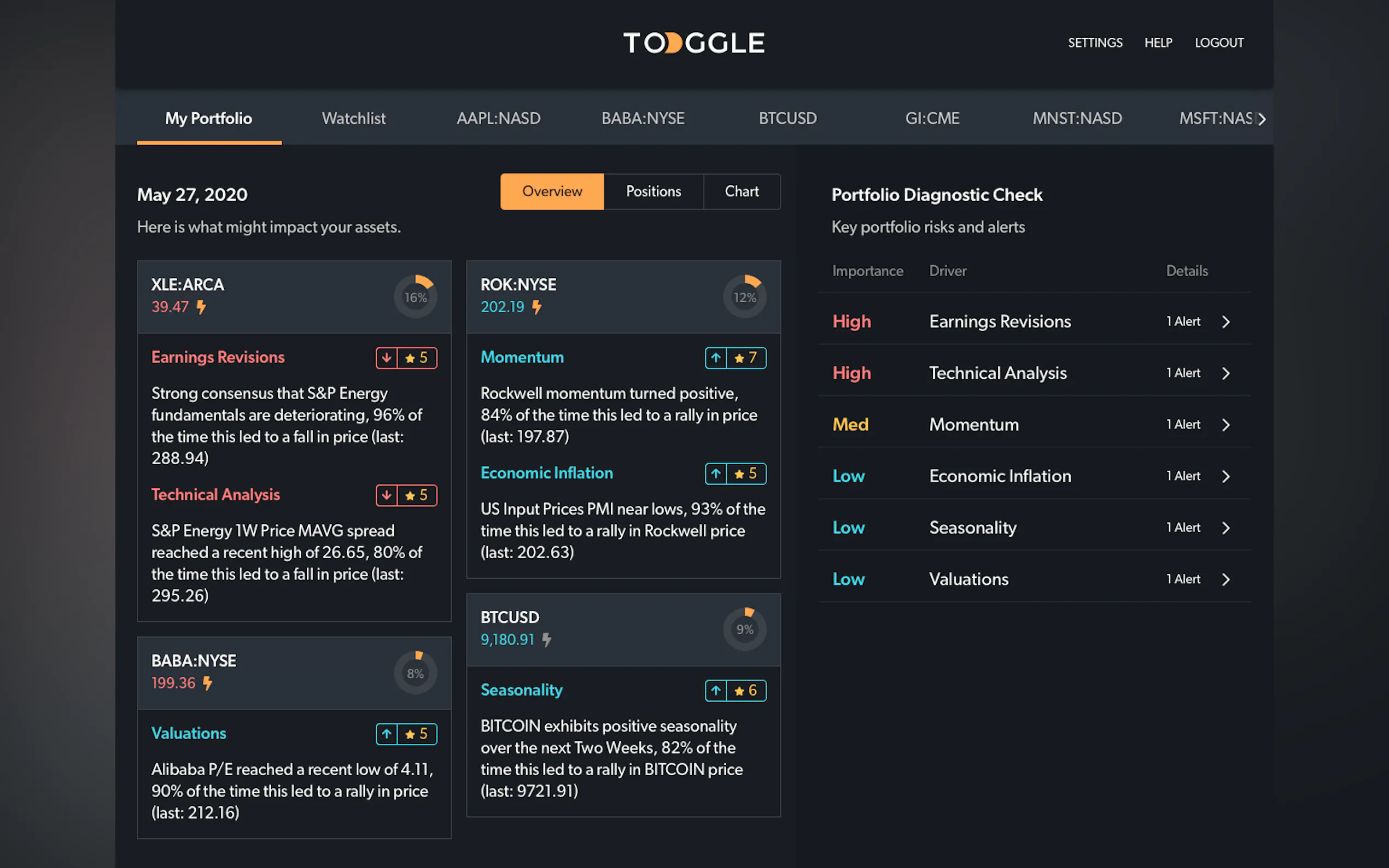Click the star 5 rating for Technical Analysis
Image resolution: width=1389 pixels, height=868 pixels.
click(x=417, y=495)
